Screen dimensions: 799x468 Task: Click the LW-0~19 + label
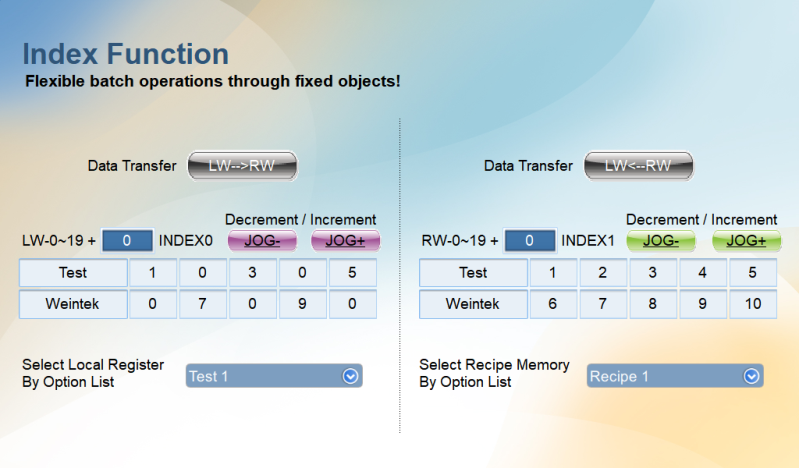(59, 241)
